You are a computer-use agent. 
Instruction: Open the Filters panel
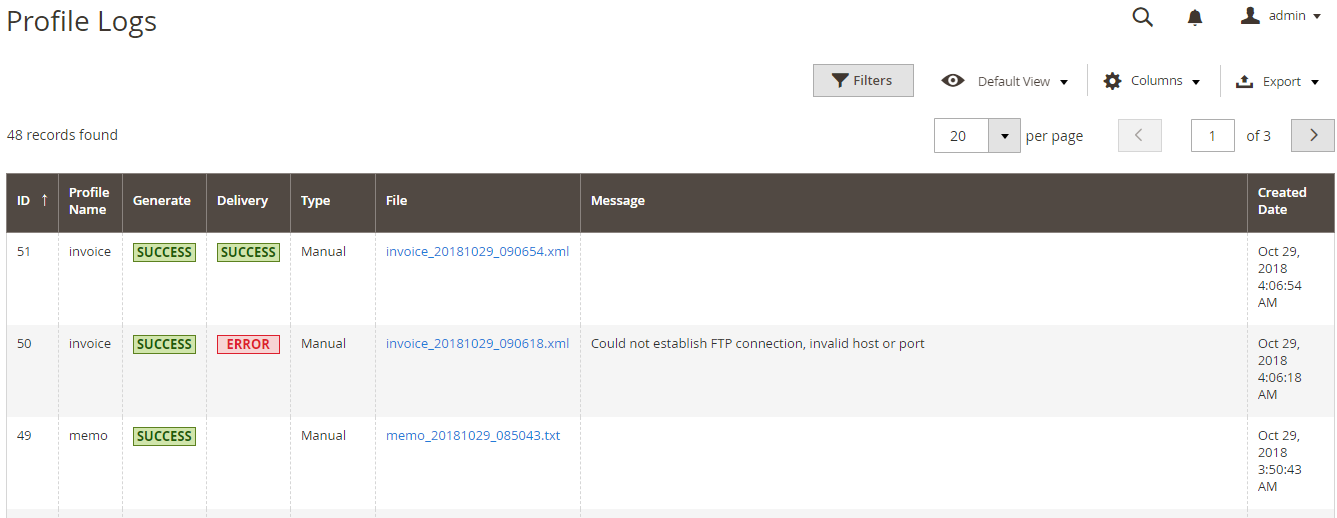pyautogui.click(x=863, y=81)
